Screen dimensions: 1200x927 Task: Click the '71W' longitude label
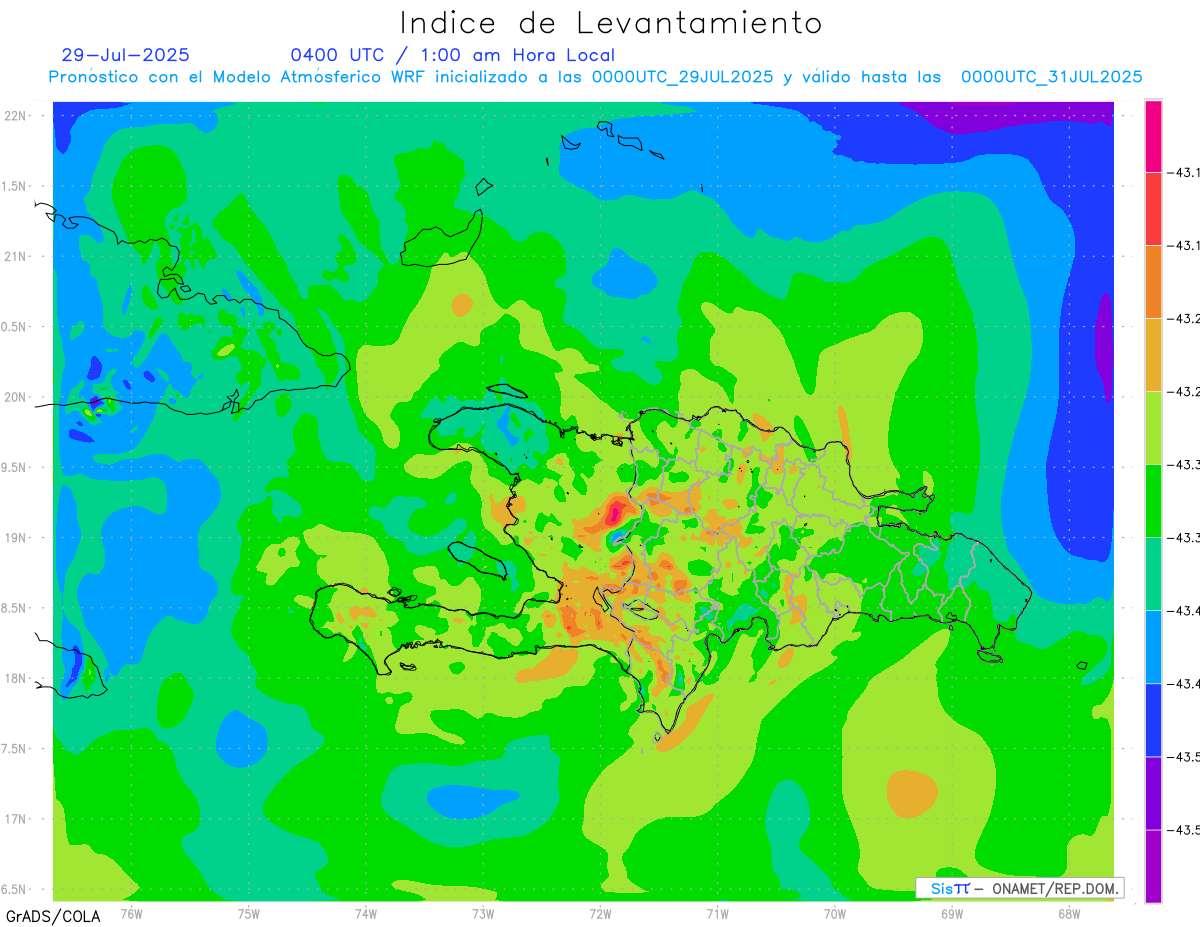click(x=717, y=913)
